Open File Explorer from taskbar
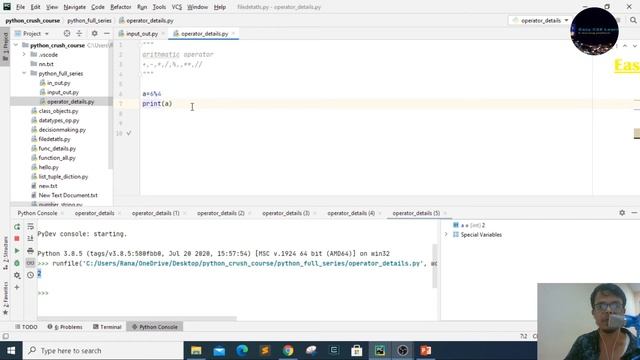The width and height of the screenshot is (640, 360). click(x=196, y=351)
